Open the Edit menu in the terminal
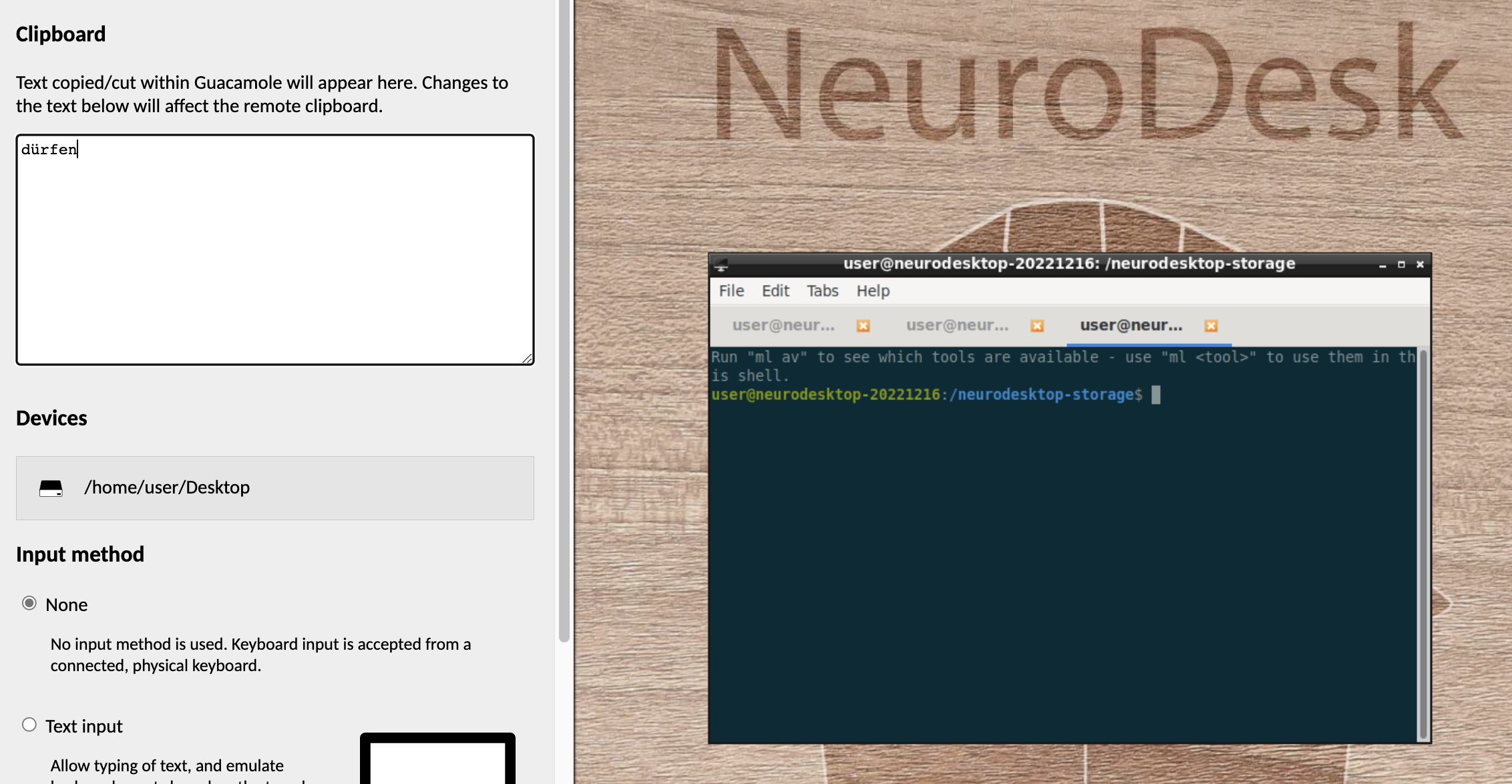This screenshot has height=784, width=1512. 775,290
